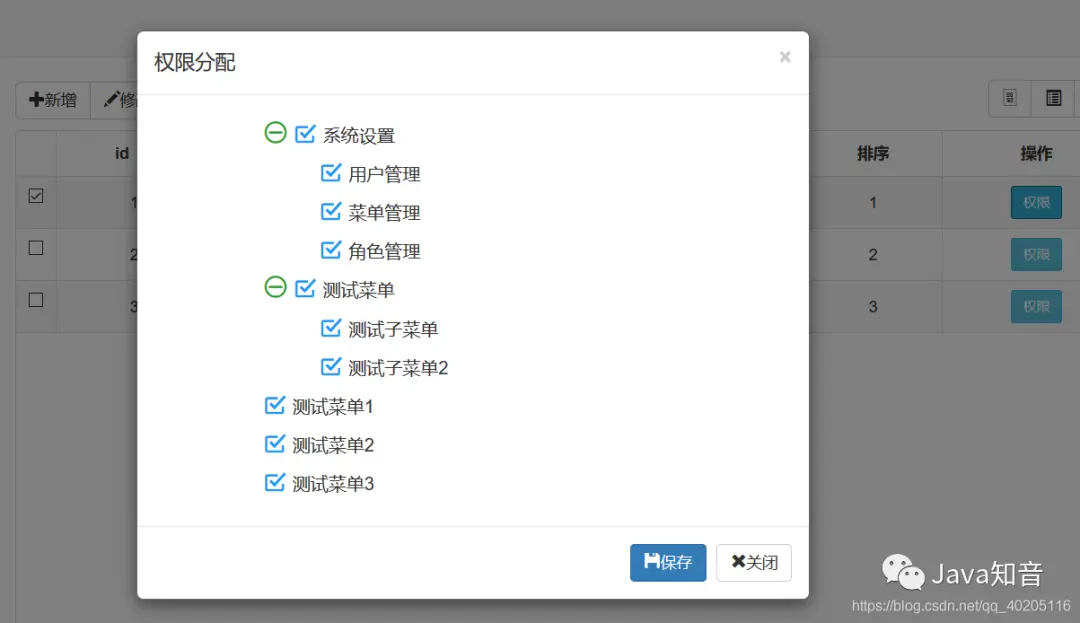
Task: Switch to the card view icon
Action: coord(1010,98)
